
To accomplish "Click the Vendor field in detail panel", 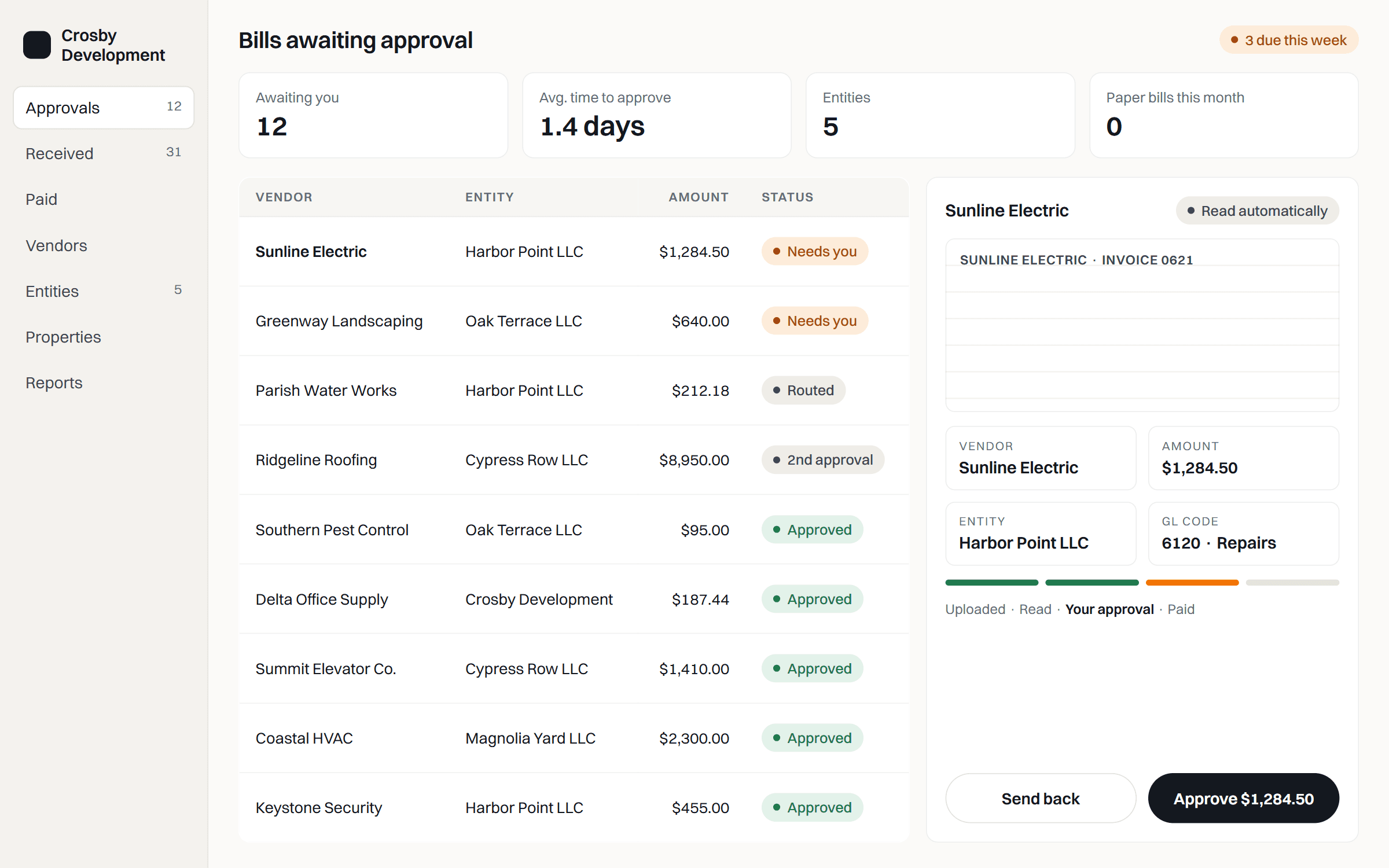I will [1041, 458].
